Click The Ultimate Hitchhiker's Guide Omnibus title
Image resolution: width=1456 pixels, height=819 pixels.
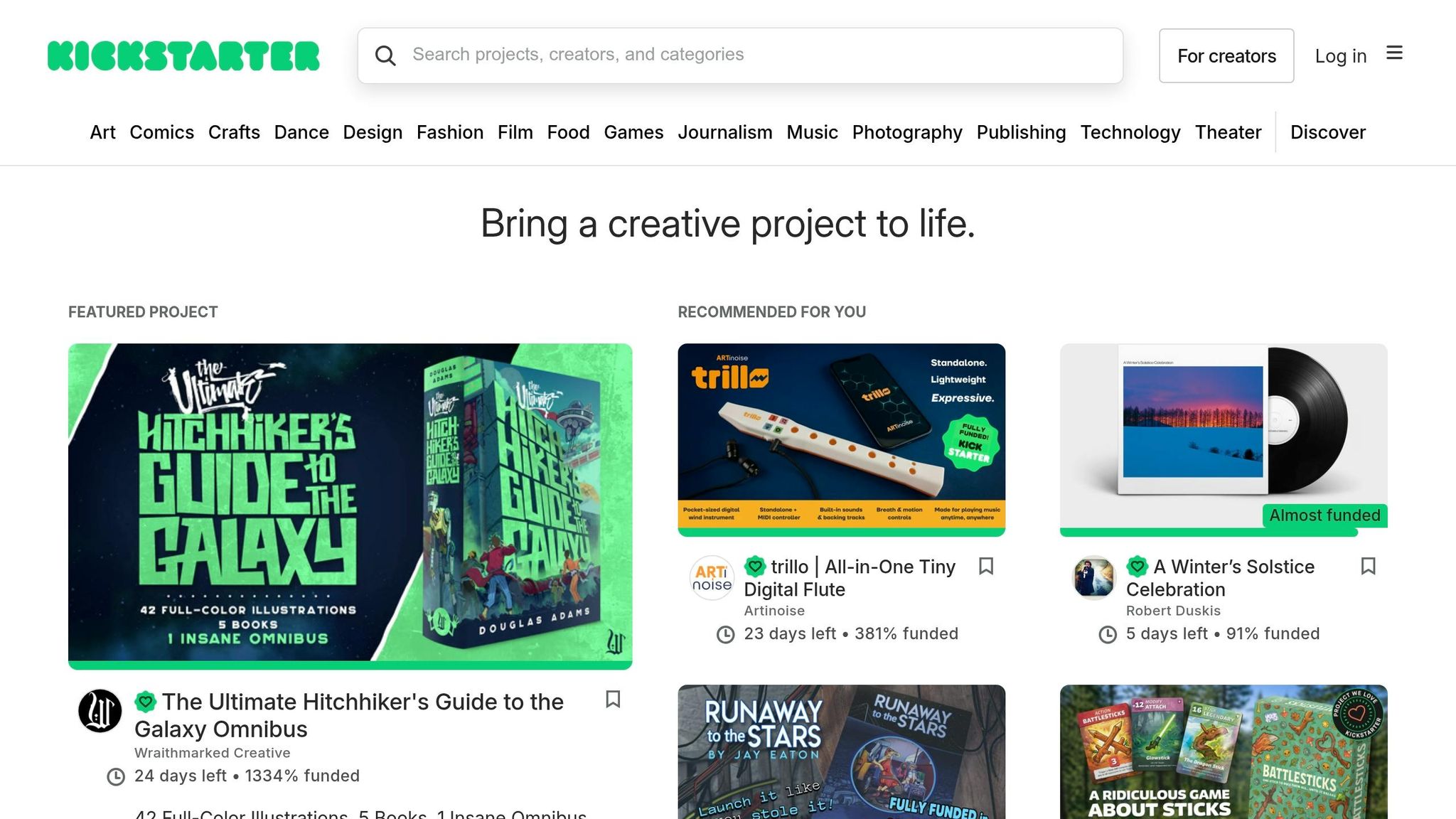tap(349, 715)
